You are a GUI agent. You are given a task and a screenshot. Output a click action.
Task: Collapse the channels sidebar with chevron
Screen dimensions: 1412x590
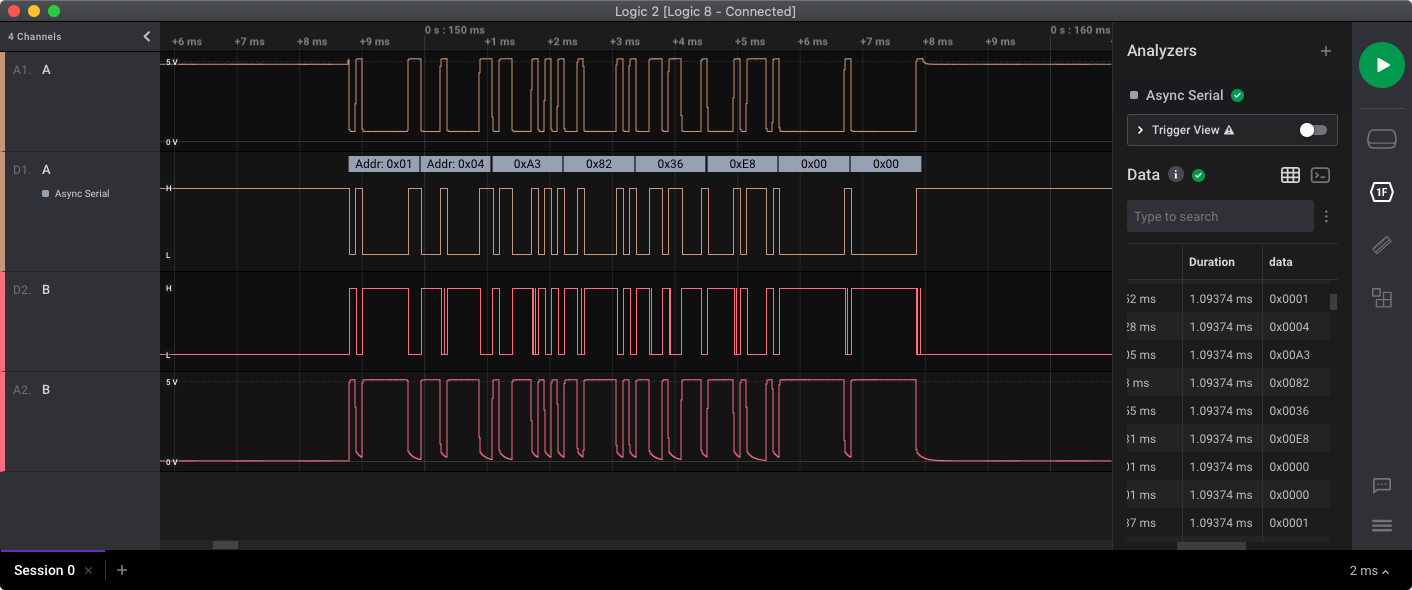[x=147, y=36]
